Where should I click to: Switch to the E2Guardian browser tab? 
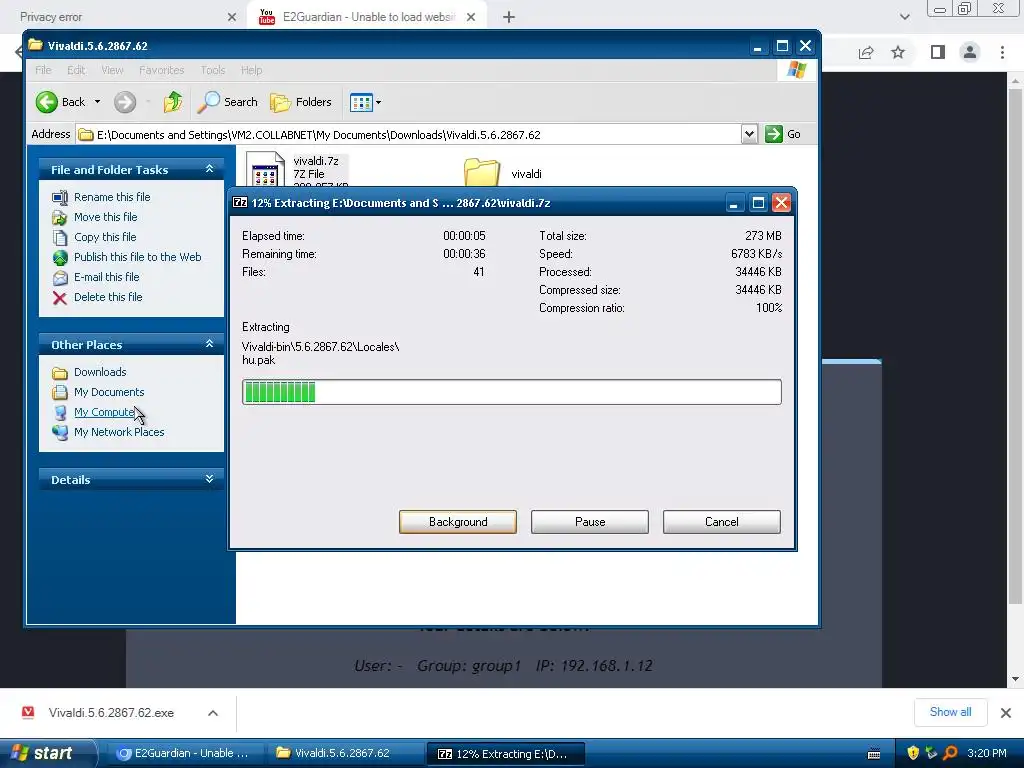(x=367, y=17)
